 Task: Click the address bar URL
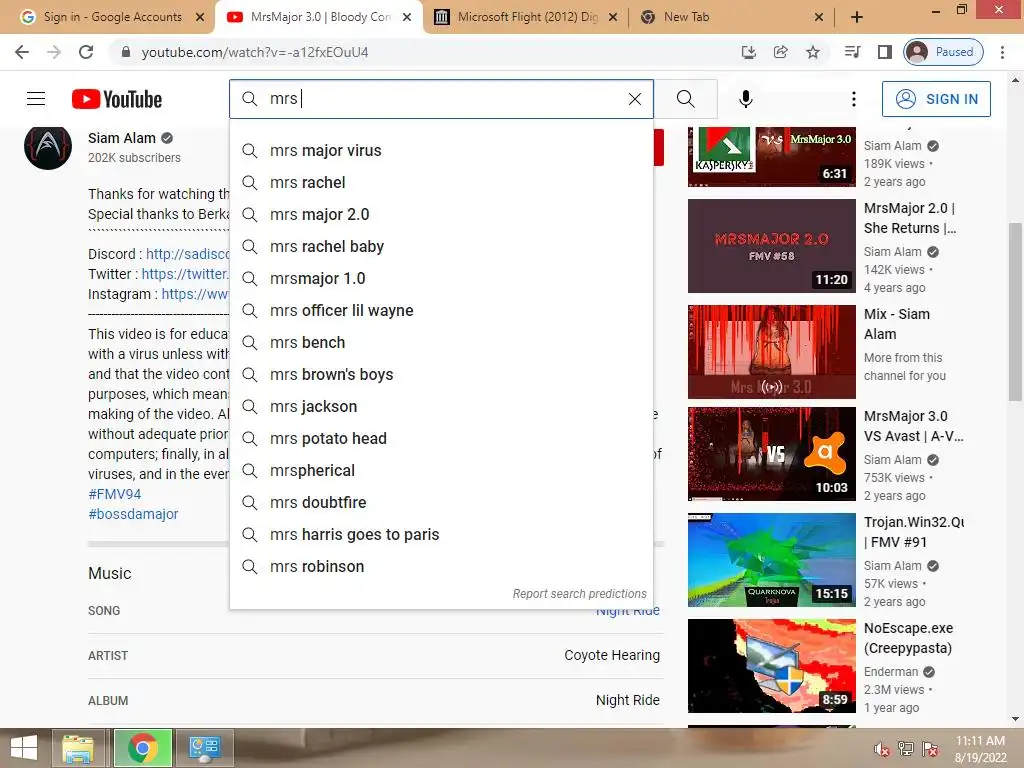(x=255, y=52)
